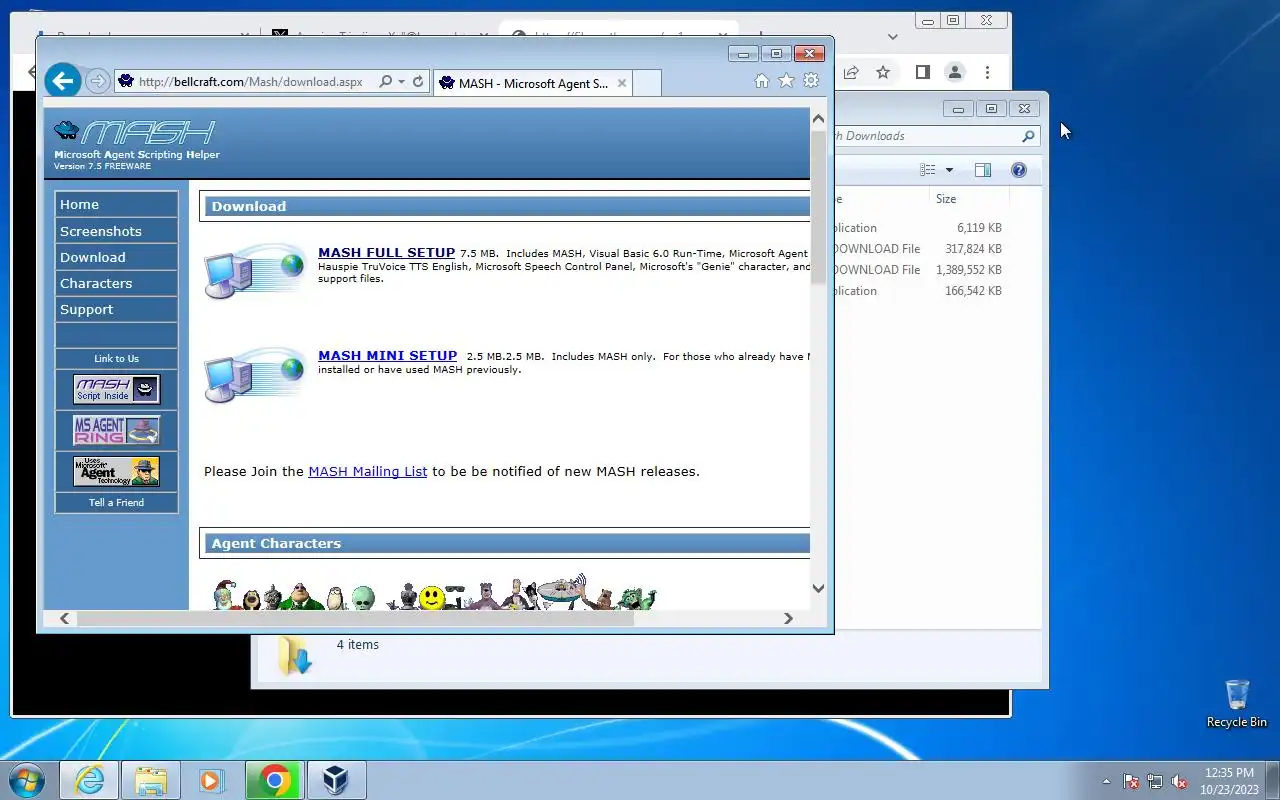Viewport: 1280px width, 800px height.
Task: Open Characters in the MASH sidebar
Action: (116, 283)
